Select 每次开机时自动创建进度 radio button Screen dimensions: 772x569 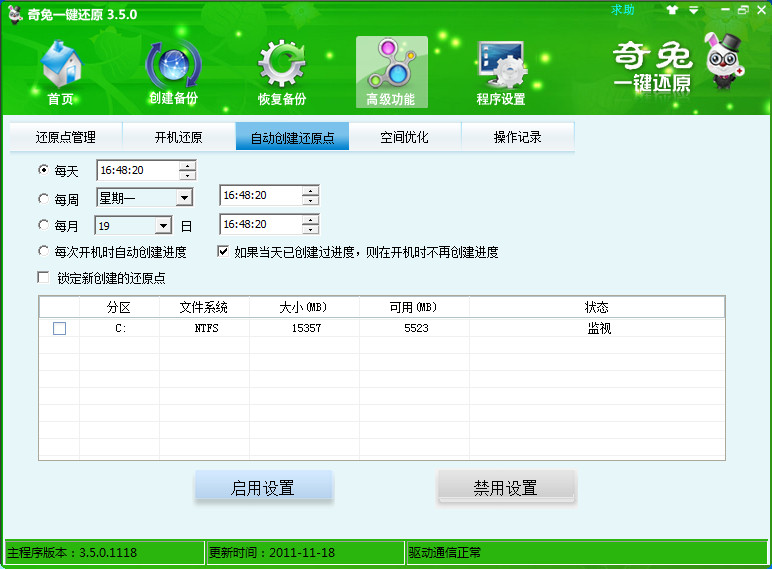click(x=44, y=251)
